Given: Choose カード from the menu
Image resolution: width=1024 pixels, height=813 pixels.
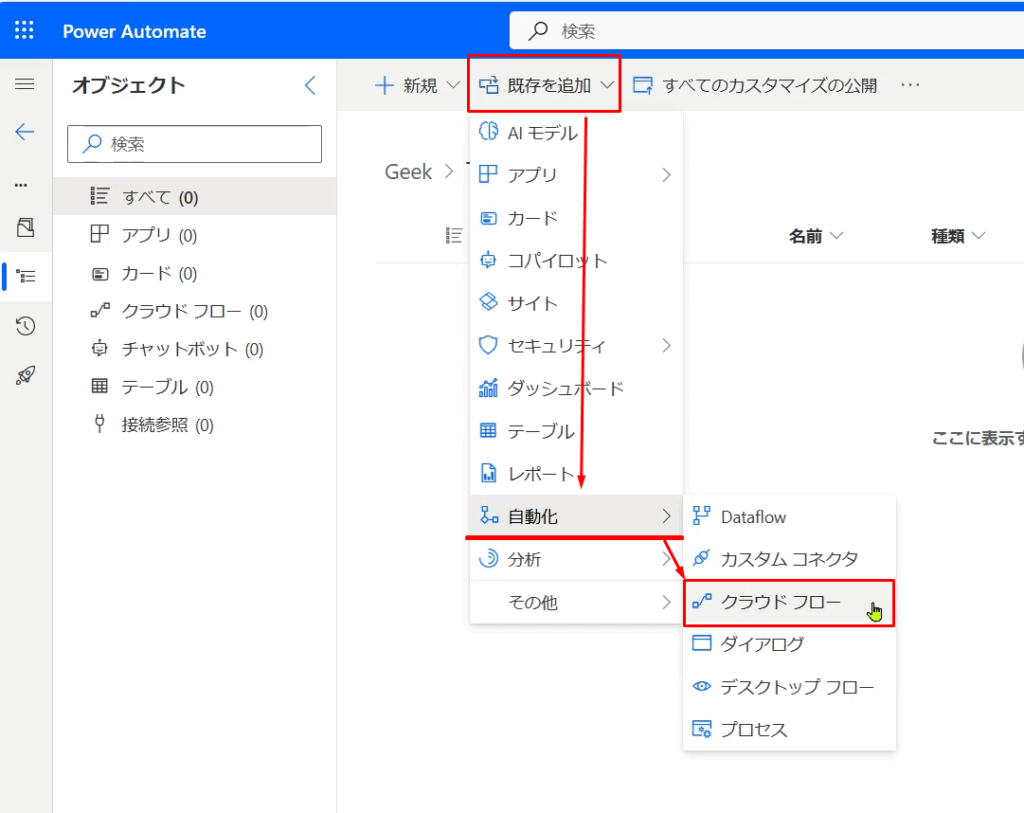Looking at the screenshot, I should [x=576, y=217].
